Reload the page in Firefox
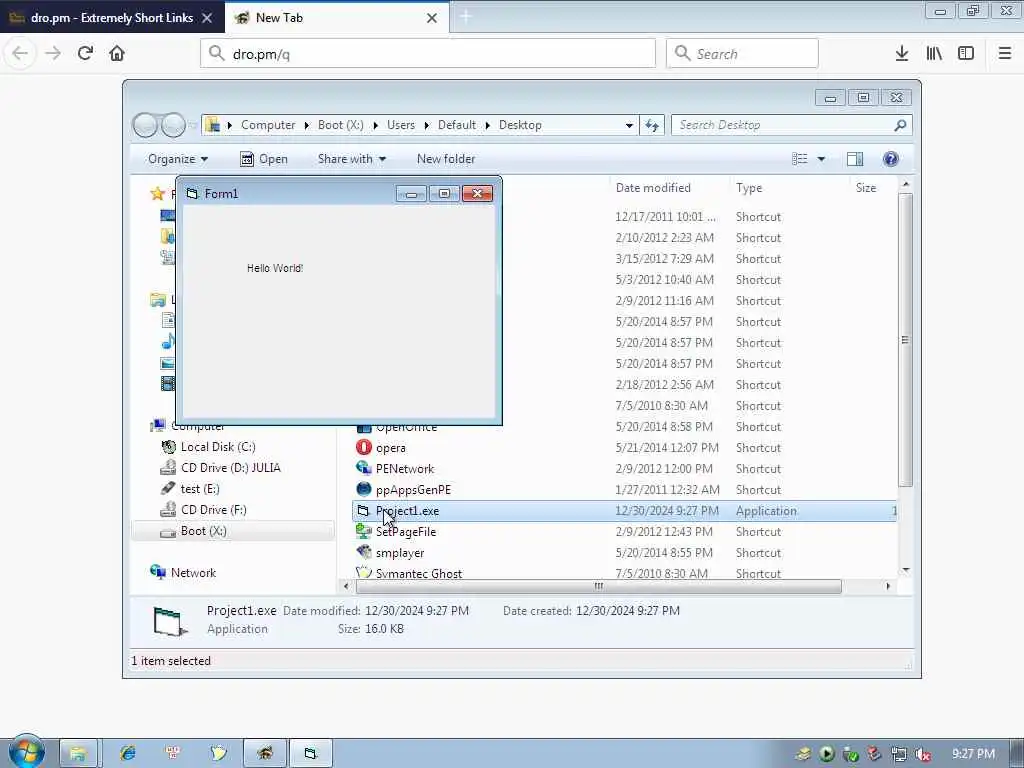Image resolution: width=1024 pixels, height=768 pixels. tap(85, 53)
